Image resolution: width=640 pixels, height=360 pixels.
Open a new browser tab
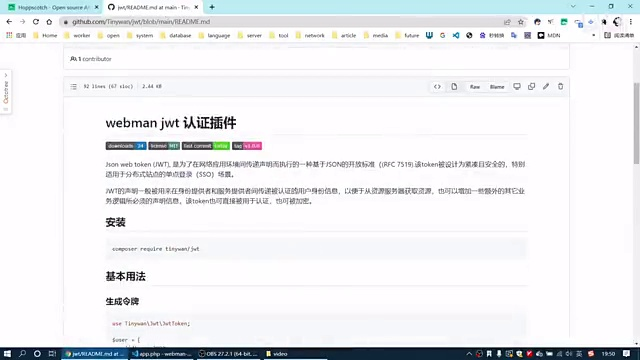pyautogui.click(x=212, y=7)
